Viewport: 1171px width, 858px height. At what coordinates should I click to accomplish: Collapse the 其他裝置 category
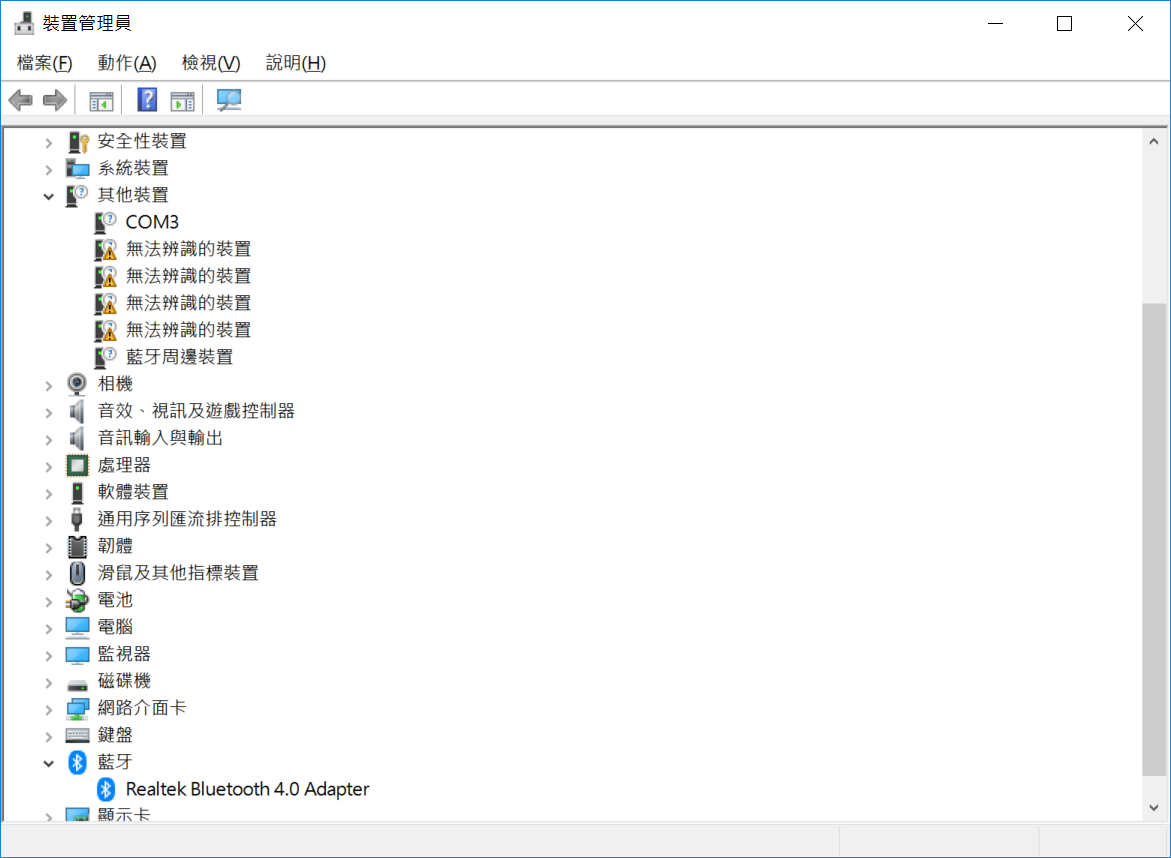pyautogui.click(x=48, y=195)
